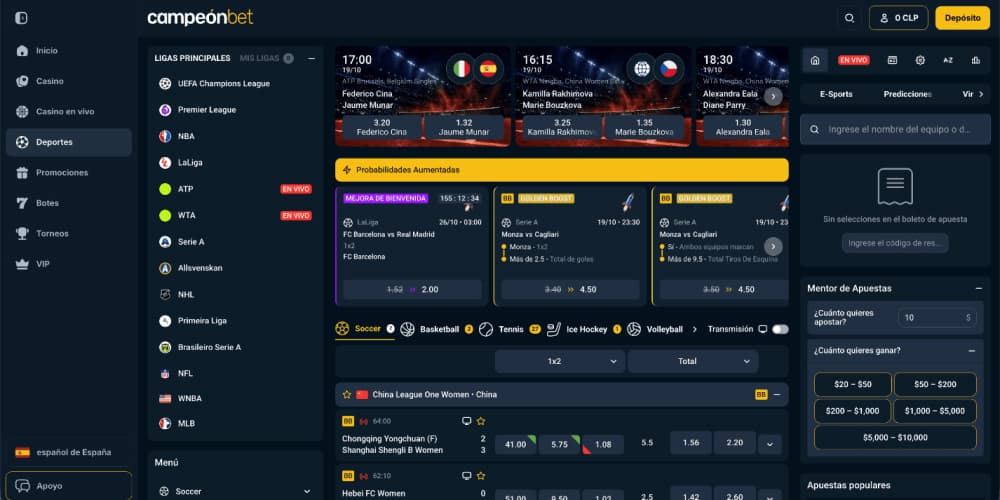Open the A-Z sports list icon
The width and height of the screenshot is (1000, 500).
click(x=948, y=60)
